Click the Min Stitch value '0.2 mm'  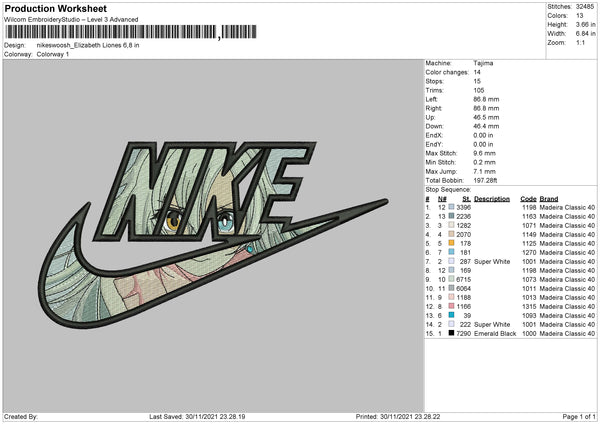point(484,162)
